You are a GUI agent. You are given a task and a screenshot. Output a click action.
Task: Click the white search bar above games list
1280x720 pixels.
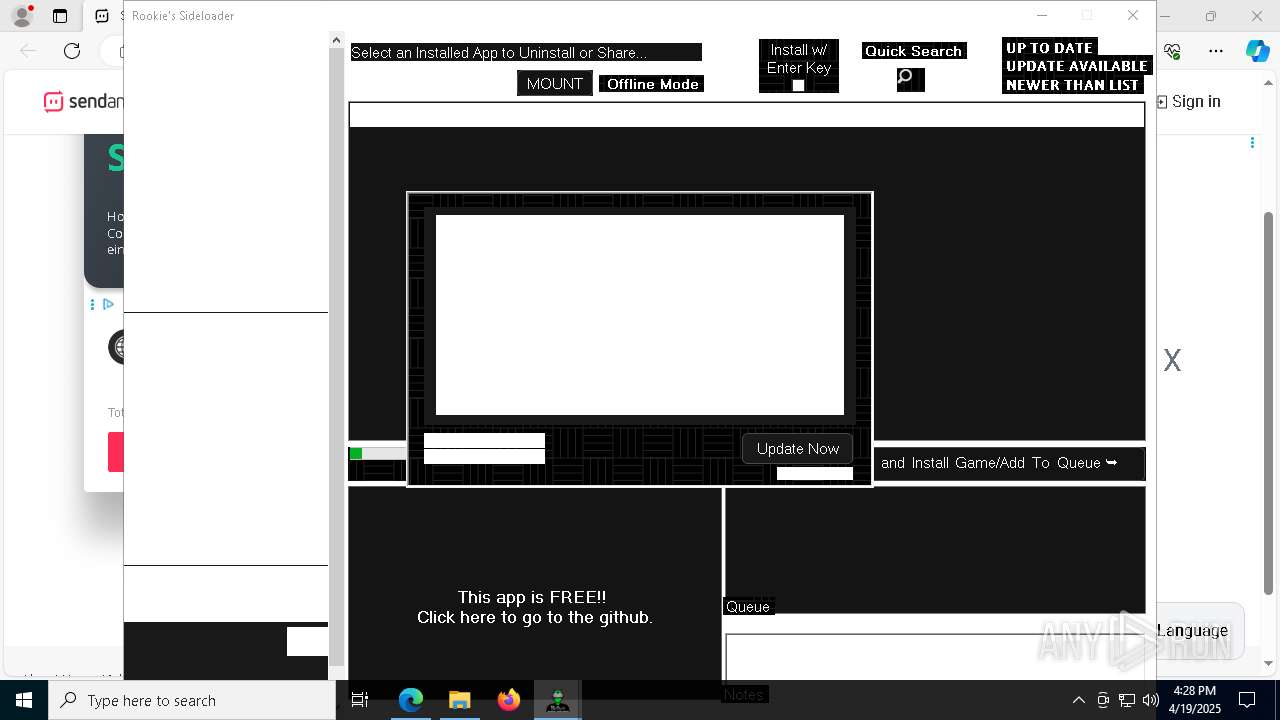746,115
